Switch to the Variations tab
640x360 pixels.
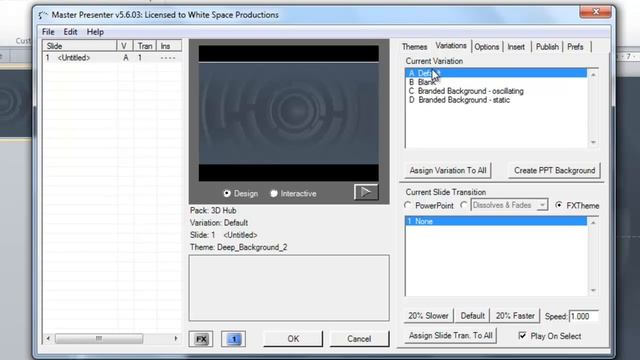(x=451, y=46)
